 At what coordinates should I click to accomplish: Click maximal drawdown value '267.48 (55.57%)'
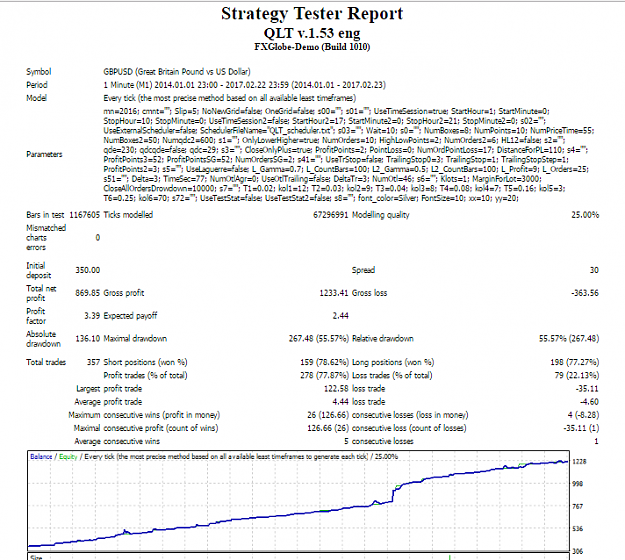(x=318, y=339)
